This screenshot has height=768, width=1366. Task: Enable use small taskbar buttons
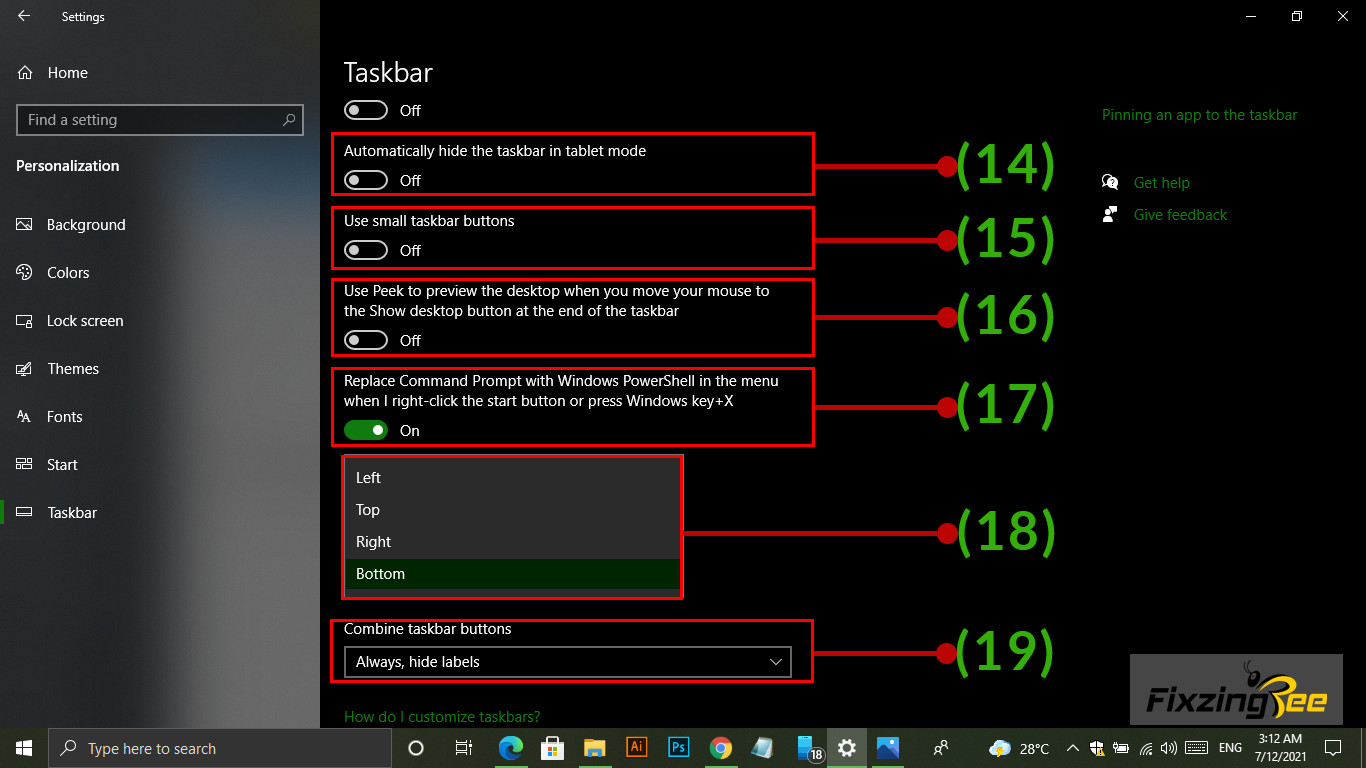coord(366,251)
